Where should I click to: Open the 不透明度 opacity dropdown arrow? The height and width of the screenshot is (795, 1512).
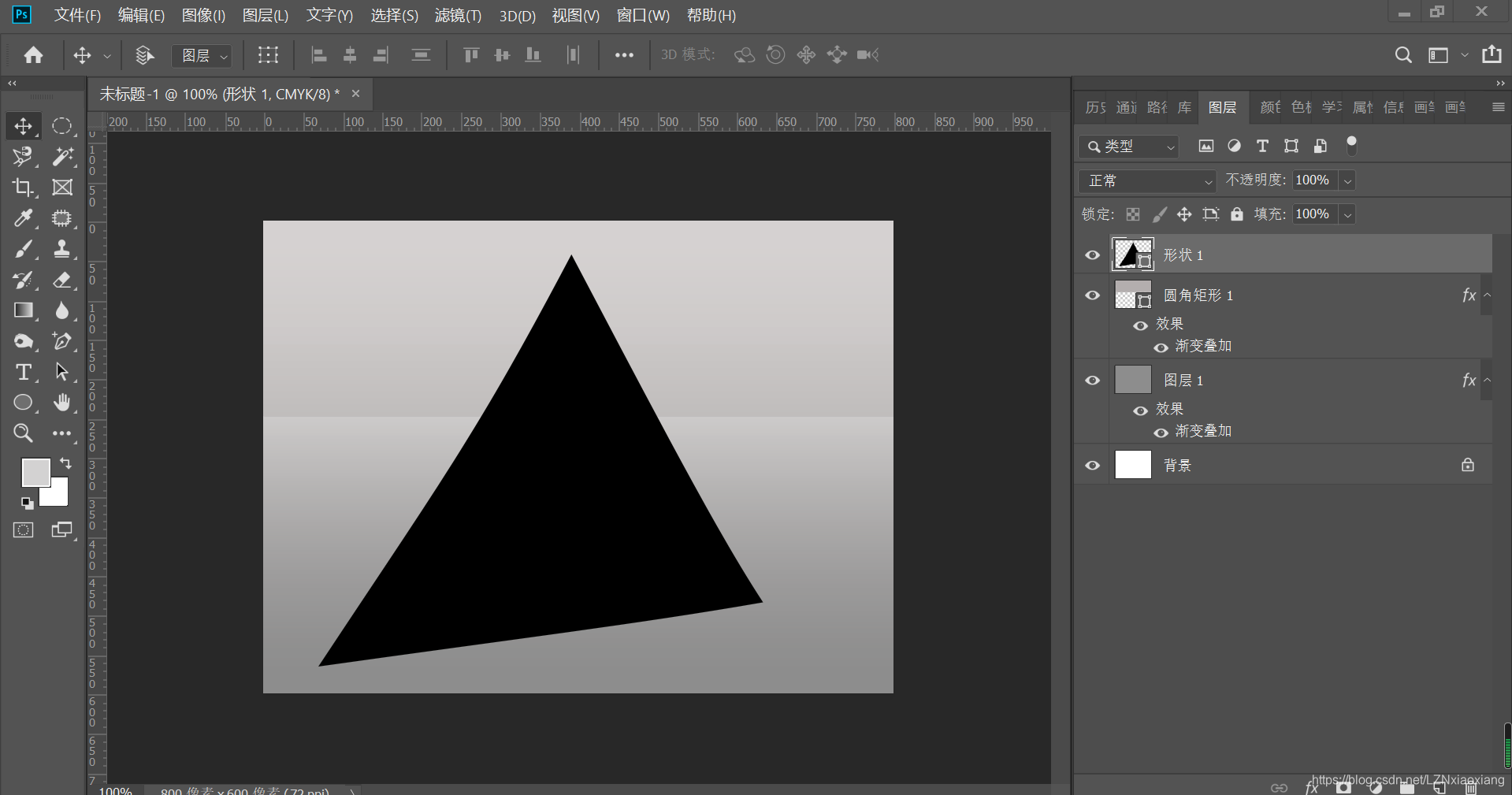(1348, 180)
